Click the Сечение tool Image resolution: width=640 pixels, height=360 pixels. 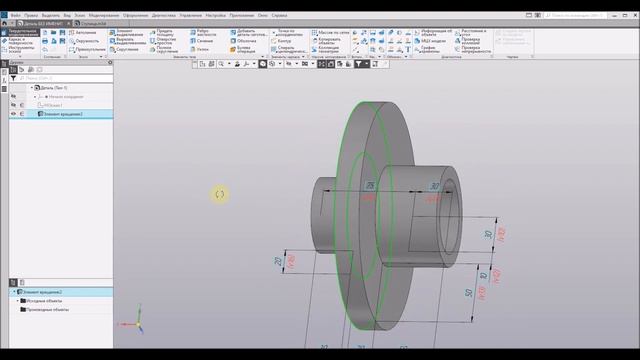[202, 41]
